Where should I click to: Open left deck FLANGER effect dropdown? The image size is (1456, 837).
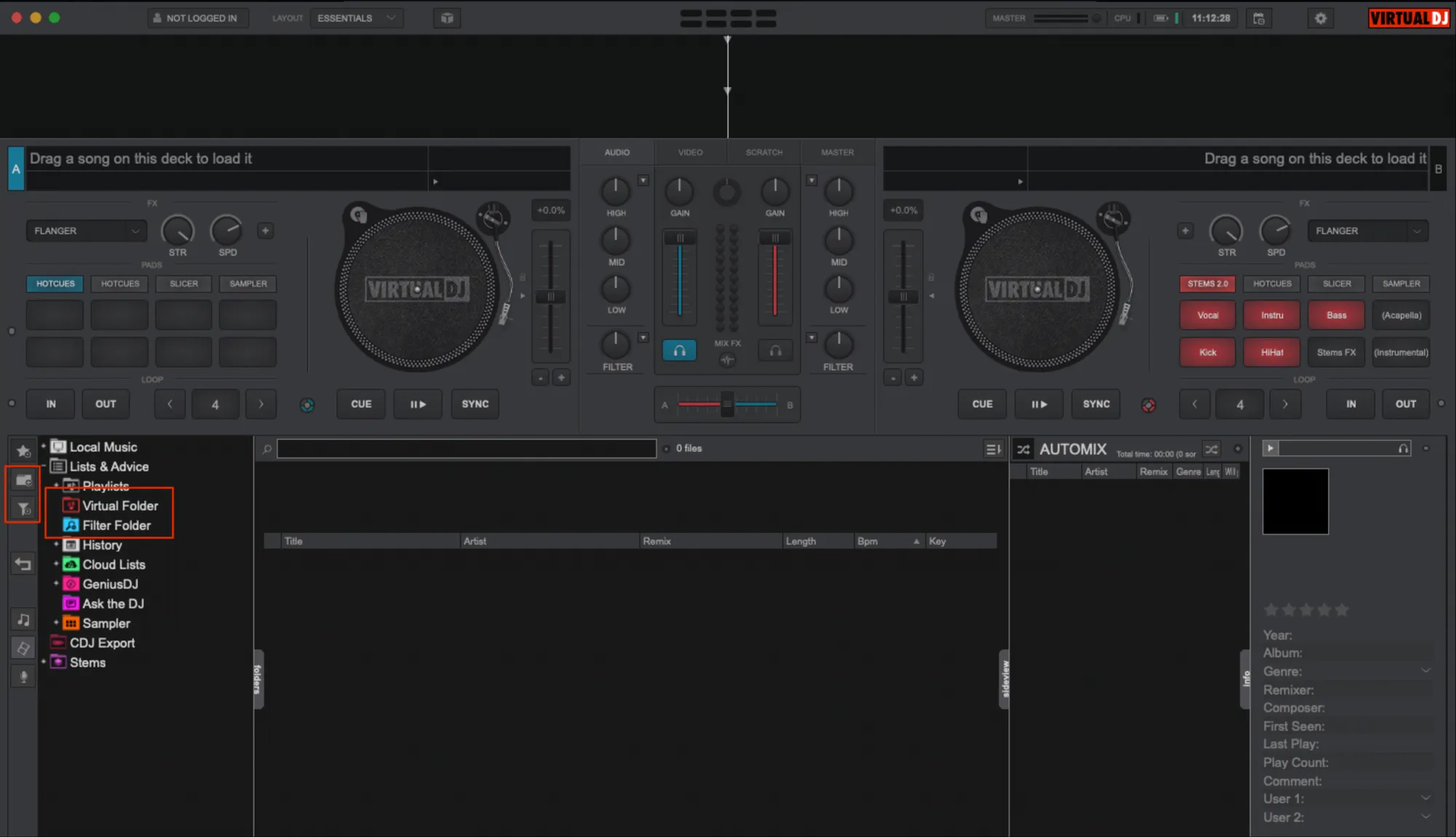(x=86, y=231)
